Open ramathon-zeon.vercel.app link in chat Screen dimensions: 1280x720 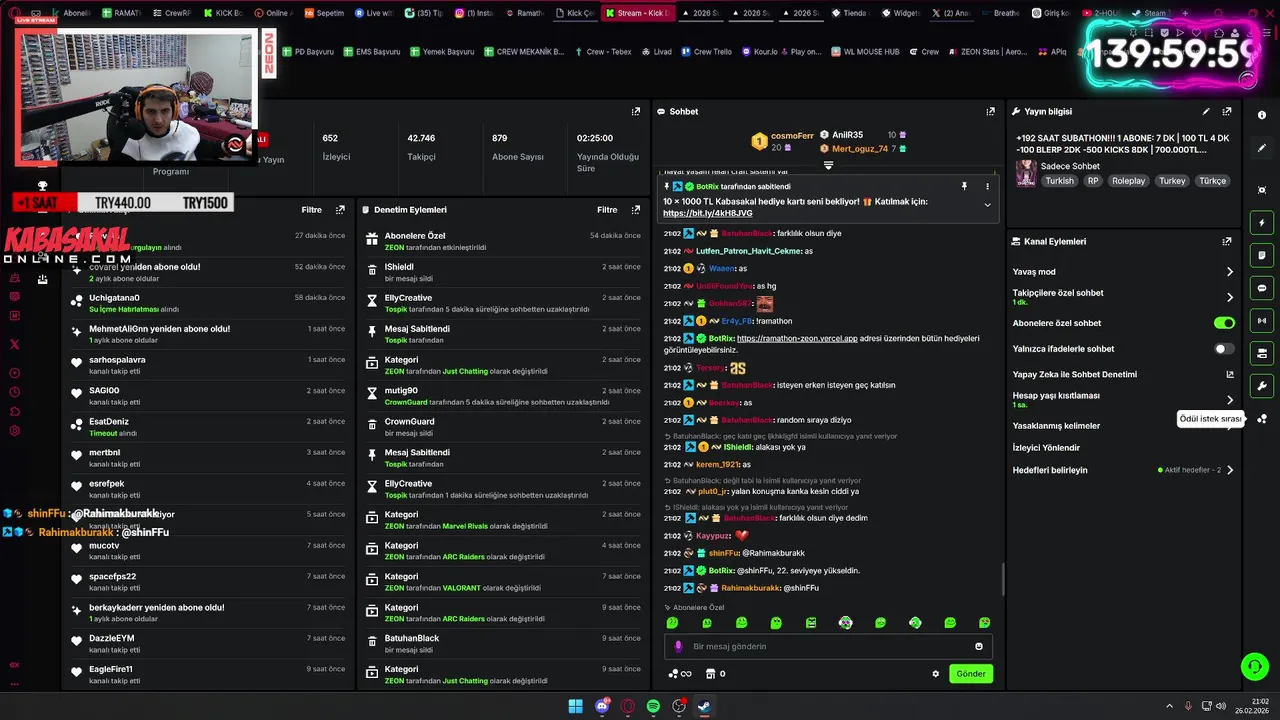click(x=797, y=339)
